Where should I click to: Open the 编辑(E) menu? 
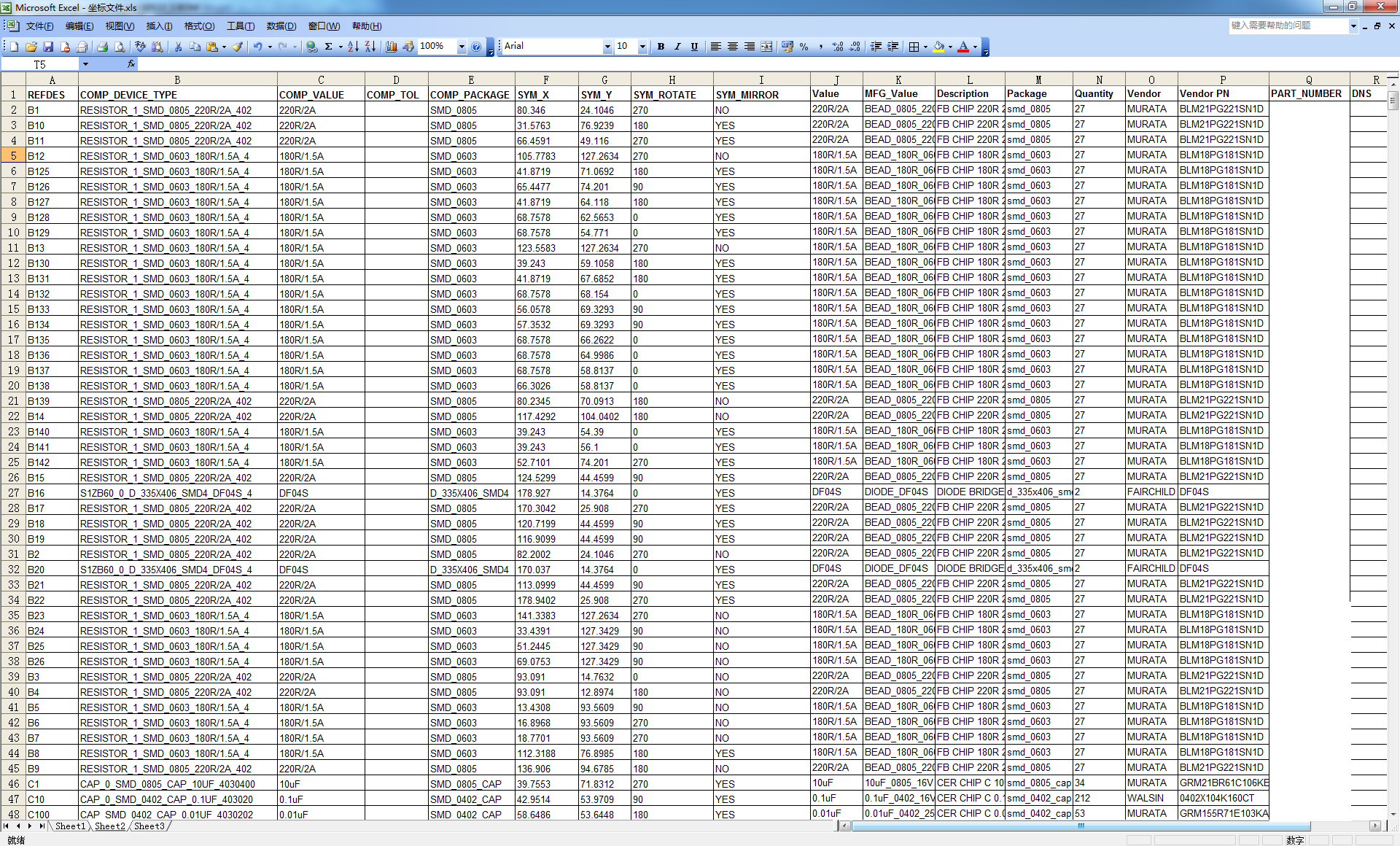[x=79, y=26]
